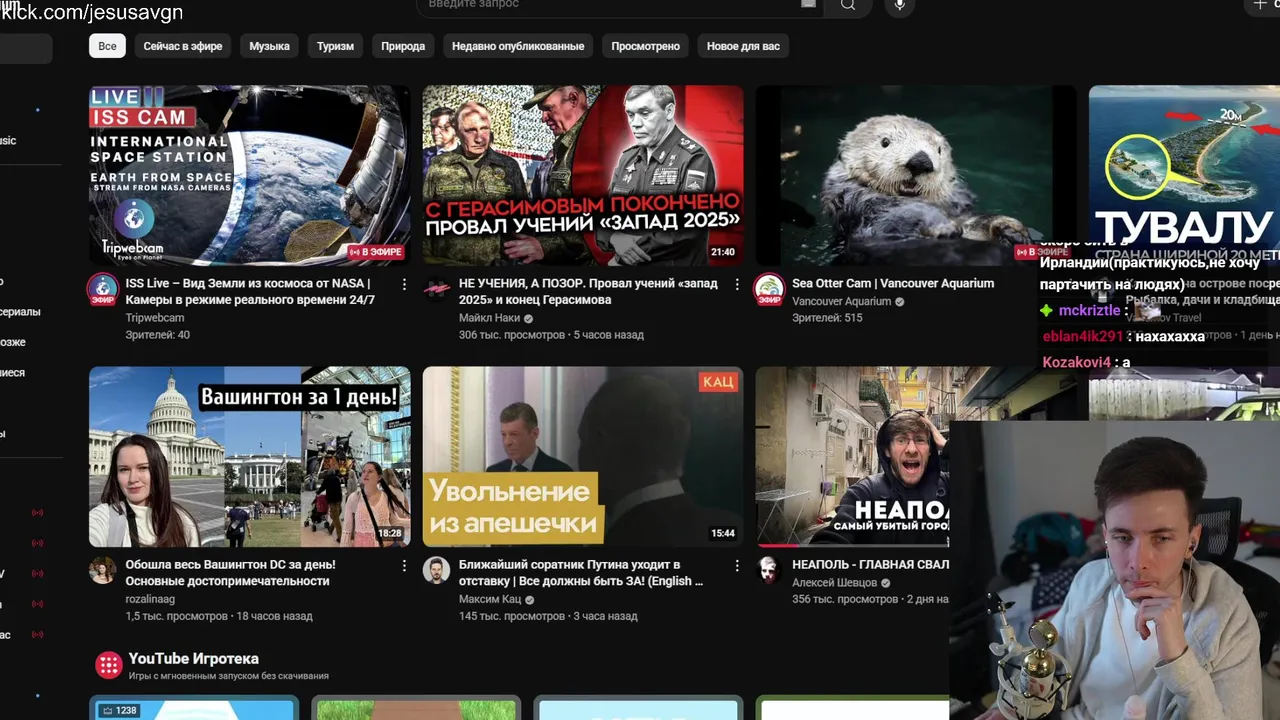
Task: Go to the Алексей Шевцов channel name
Action: [834, 582]
